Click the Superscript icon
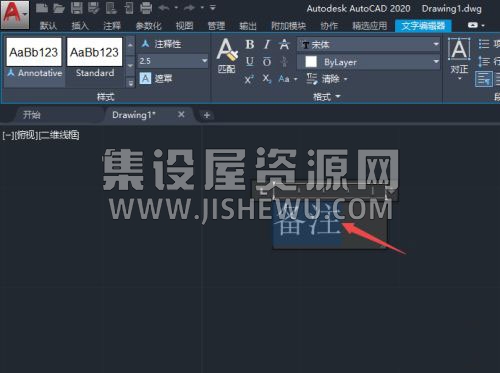500x373 pixels. click(249, 79)
